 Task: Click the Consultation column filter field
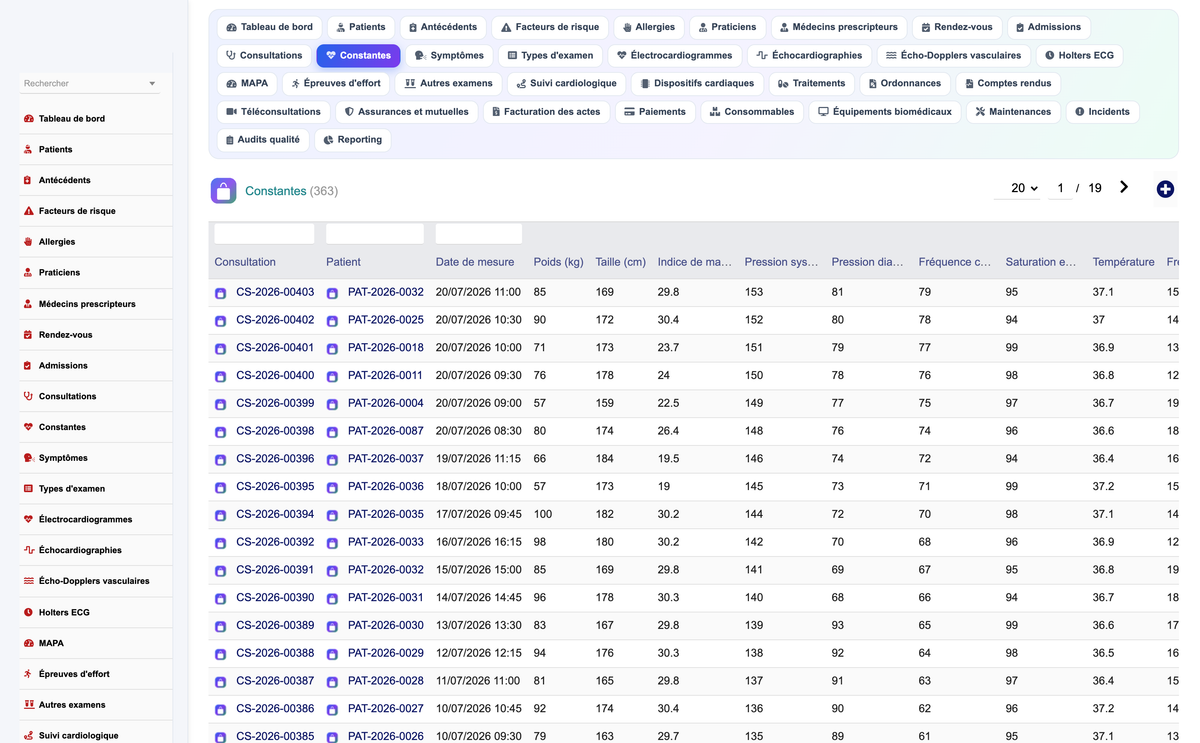point(264,234)
